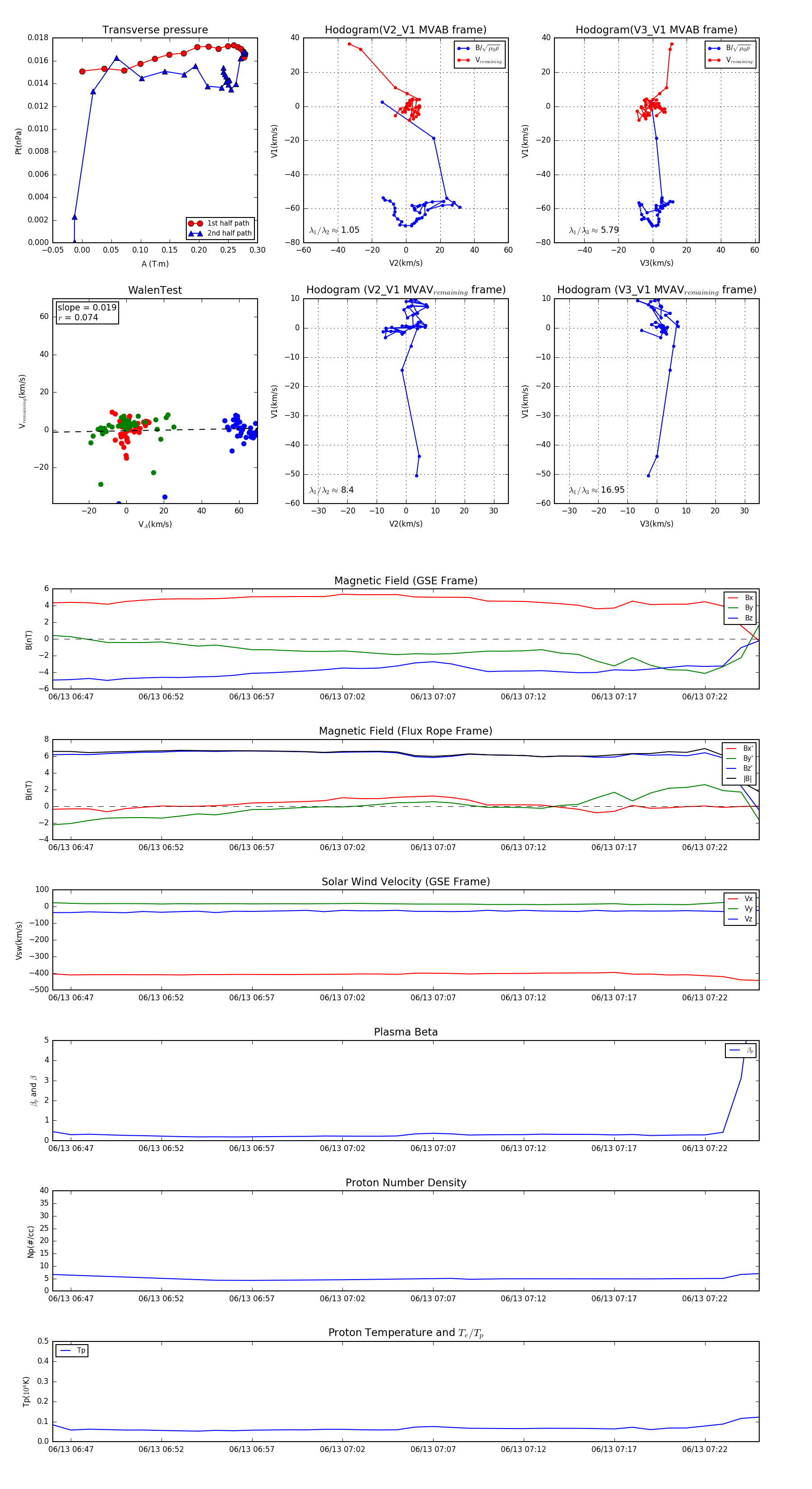812x1489 pixels.
Task: Select the Bx' legend entry in Flux Rope Frame
Action: 739,748
